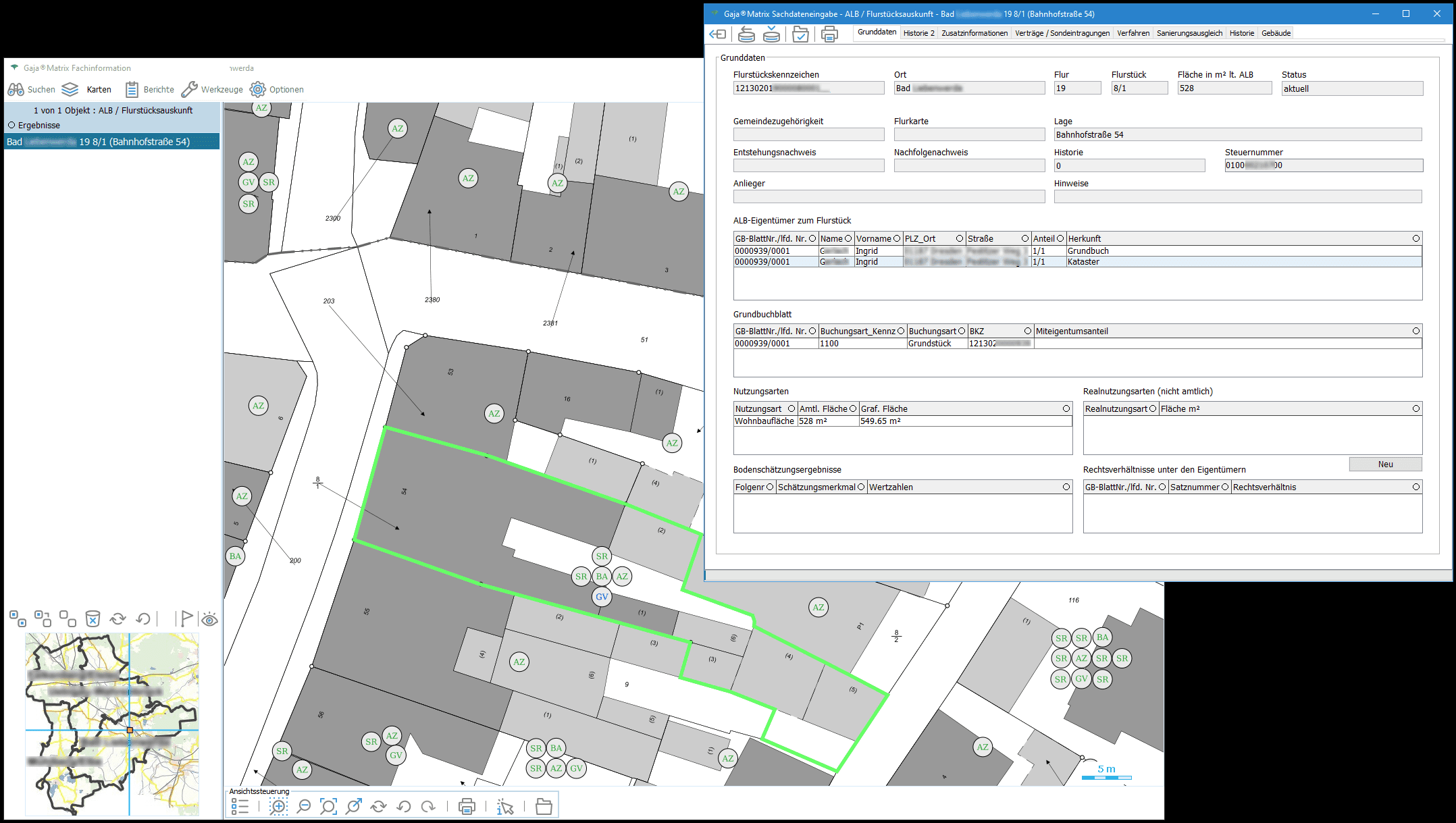Open the layer list icon in Ansichtssteuerung

tap(240, 806)
